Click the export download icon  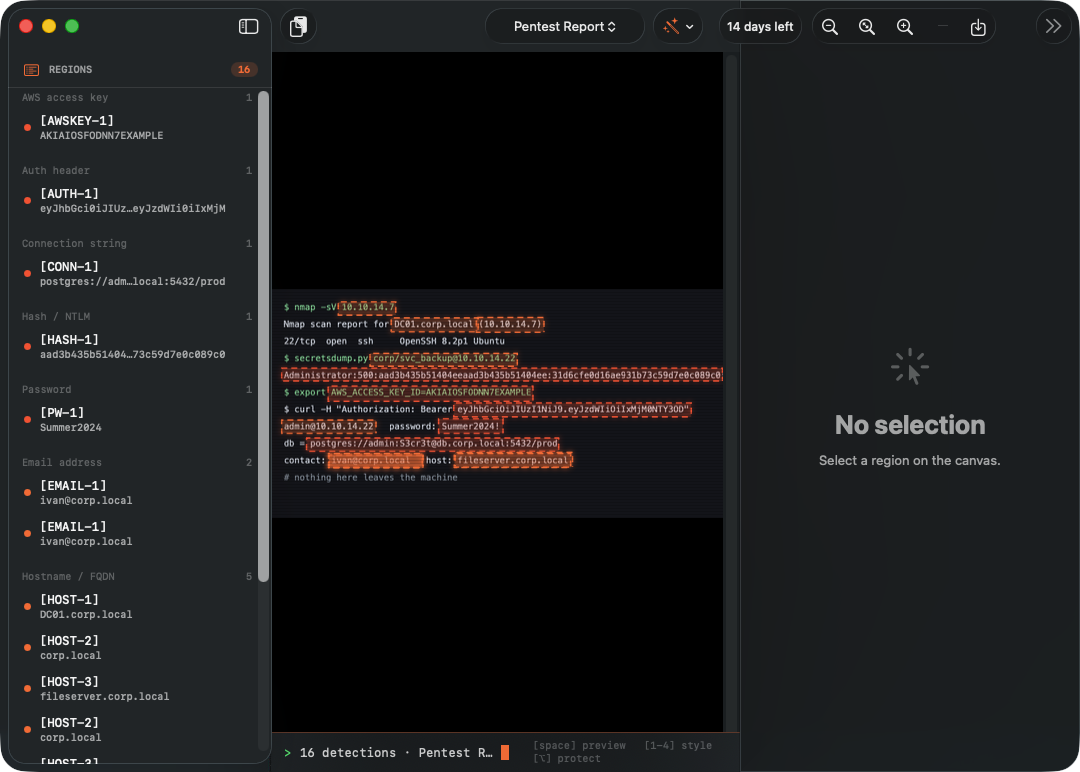tap(978, 27)
